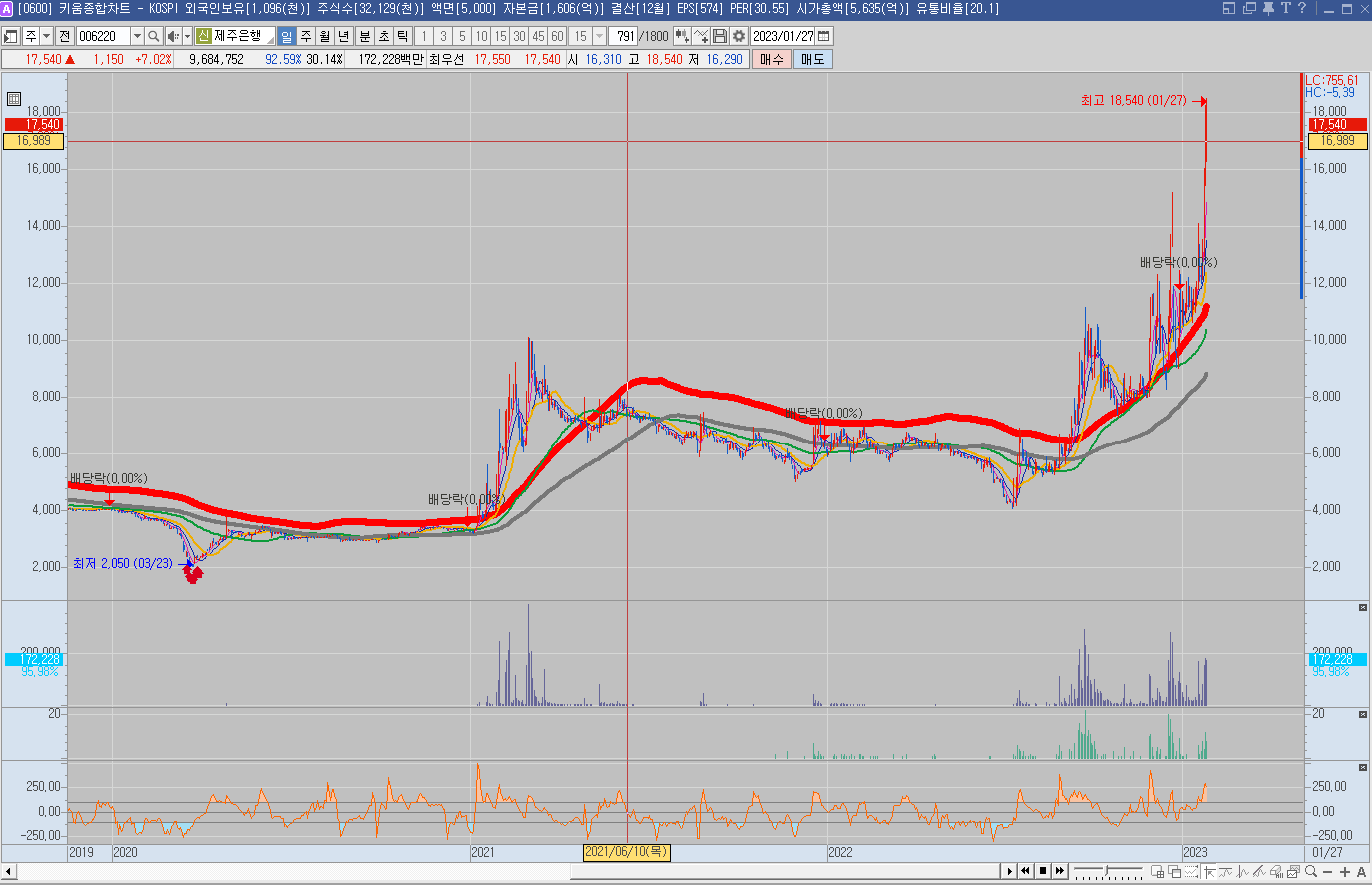This screenshot has width=1372, height=885.
Task: Click scrollbar right arrow before play controls
Action: point(1010,871)
